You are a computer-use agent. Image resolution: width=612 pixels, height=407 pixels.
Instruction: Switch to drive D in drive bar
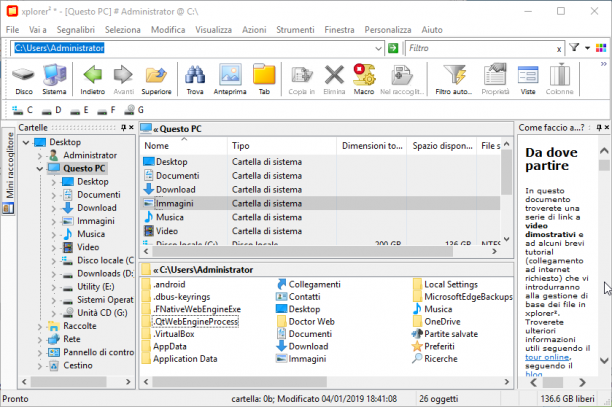pos(52,110)
